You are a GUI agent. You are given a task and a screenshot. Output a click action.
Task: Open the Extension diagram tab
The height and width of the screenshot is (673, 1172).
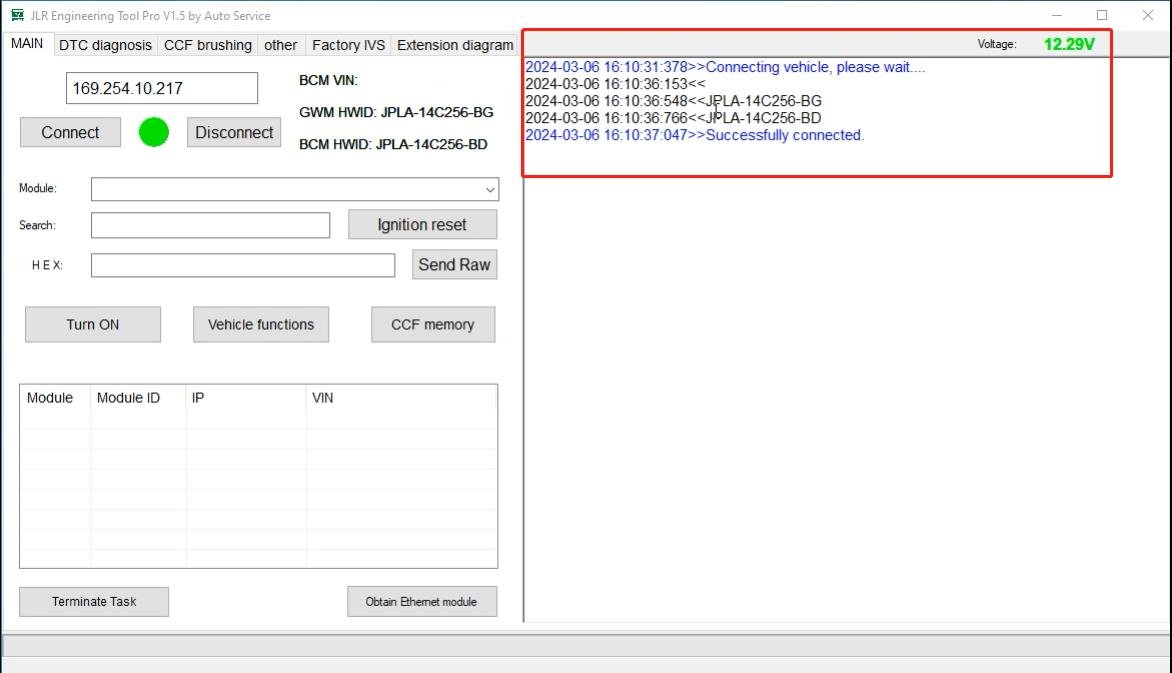click(455, 45)
